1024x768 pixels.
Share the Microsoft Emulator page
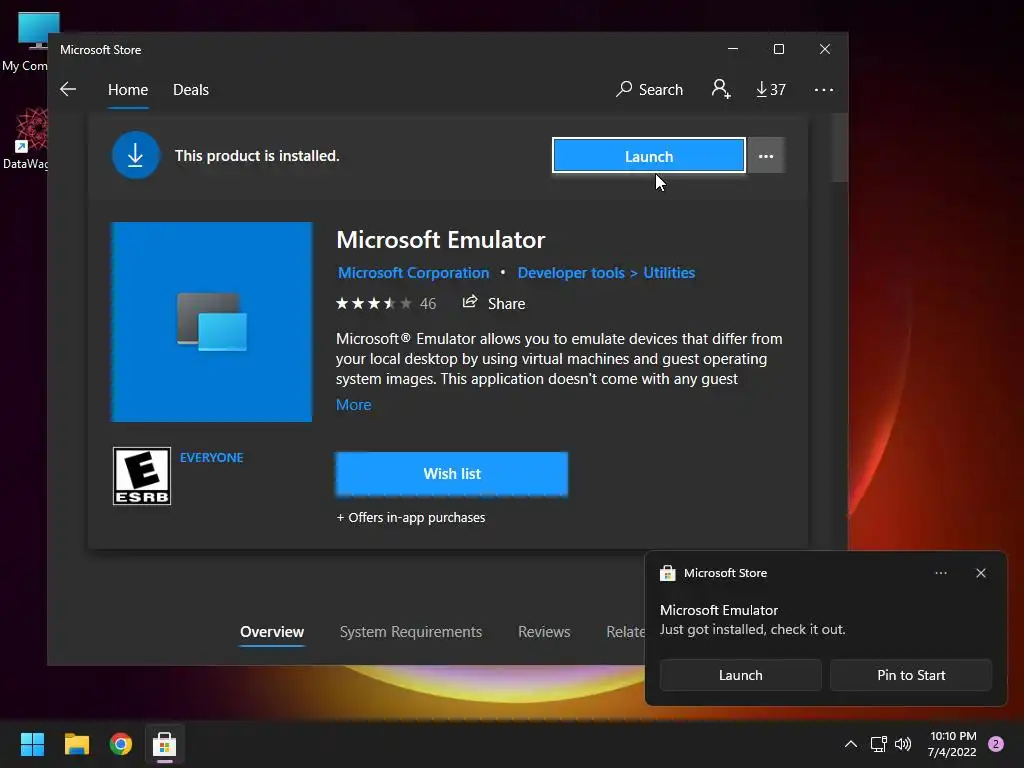494,303
